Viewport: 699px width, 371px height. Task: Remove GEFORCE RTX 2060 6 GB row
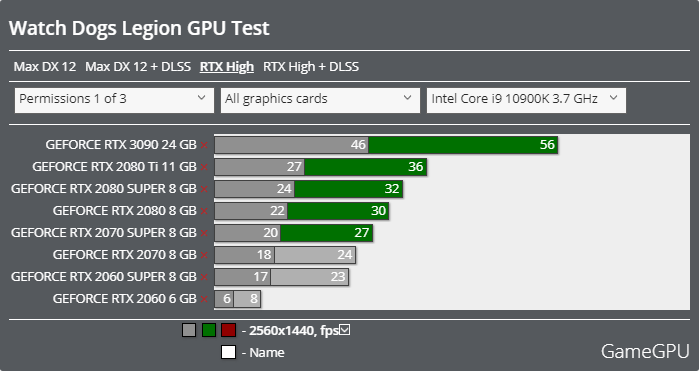pos(204,299)
